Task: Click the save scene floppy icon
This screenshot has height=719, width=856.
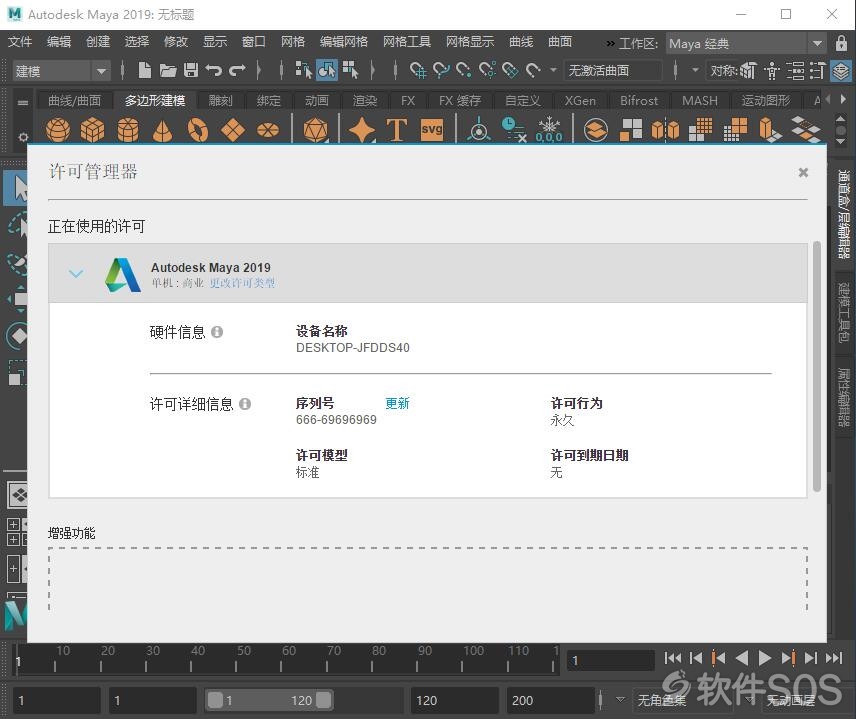Action: tap(191, 70)
